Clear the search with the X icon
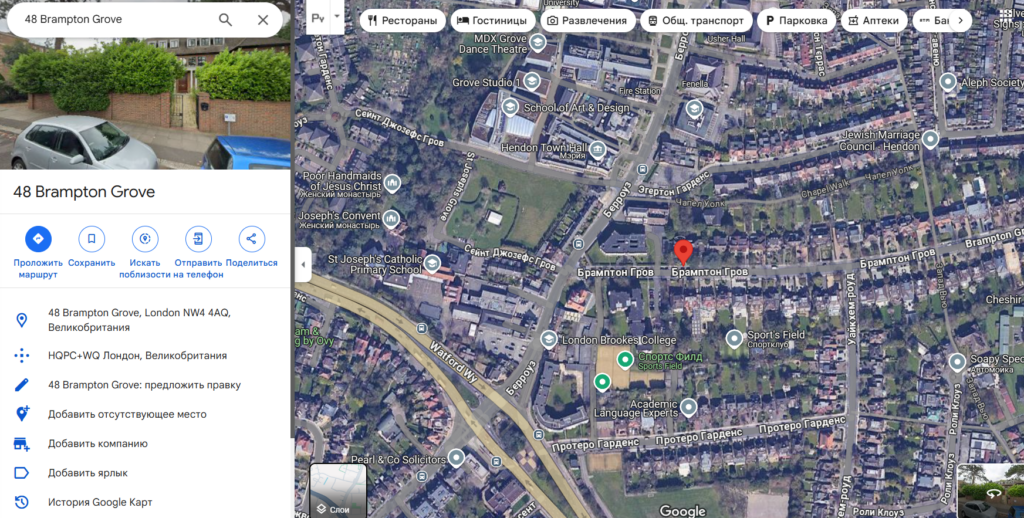Viewport: 1024px width, 518px height. pyautogui.click(x=263, y=20)
